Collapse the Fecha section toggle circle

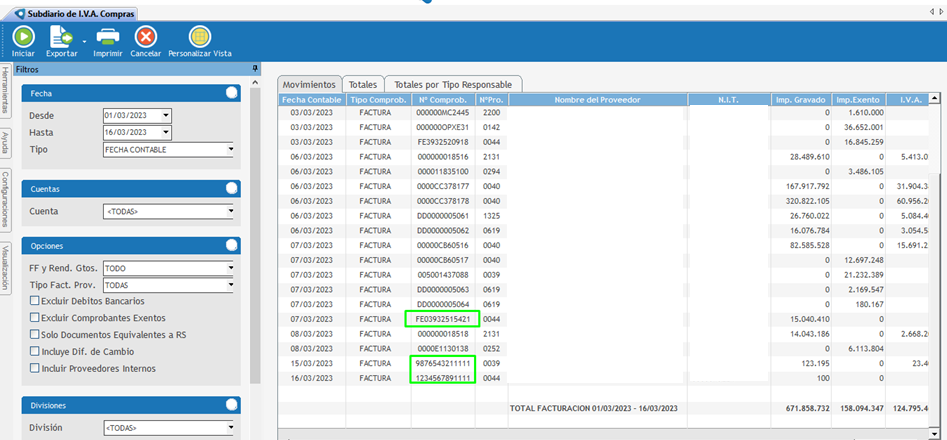pos(231,93)
